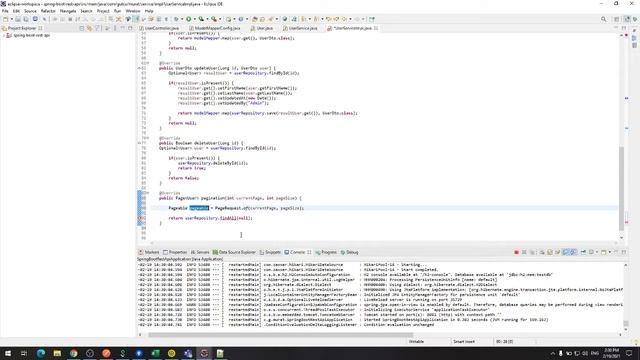Click the Save toolbar icon

coord(18,19)
